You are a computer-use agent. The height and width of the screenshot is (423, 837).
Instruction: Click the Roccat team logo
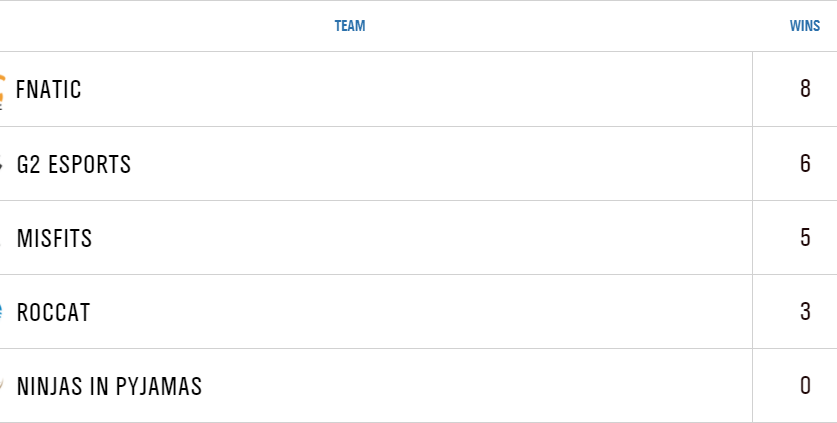(3, 312)
